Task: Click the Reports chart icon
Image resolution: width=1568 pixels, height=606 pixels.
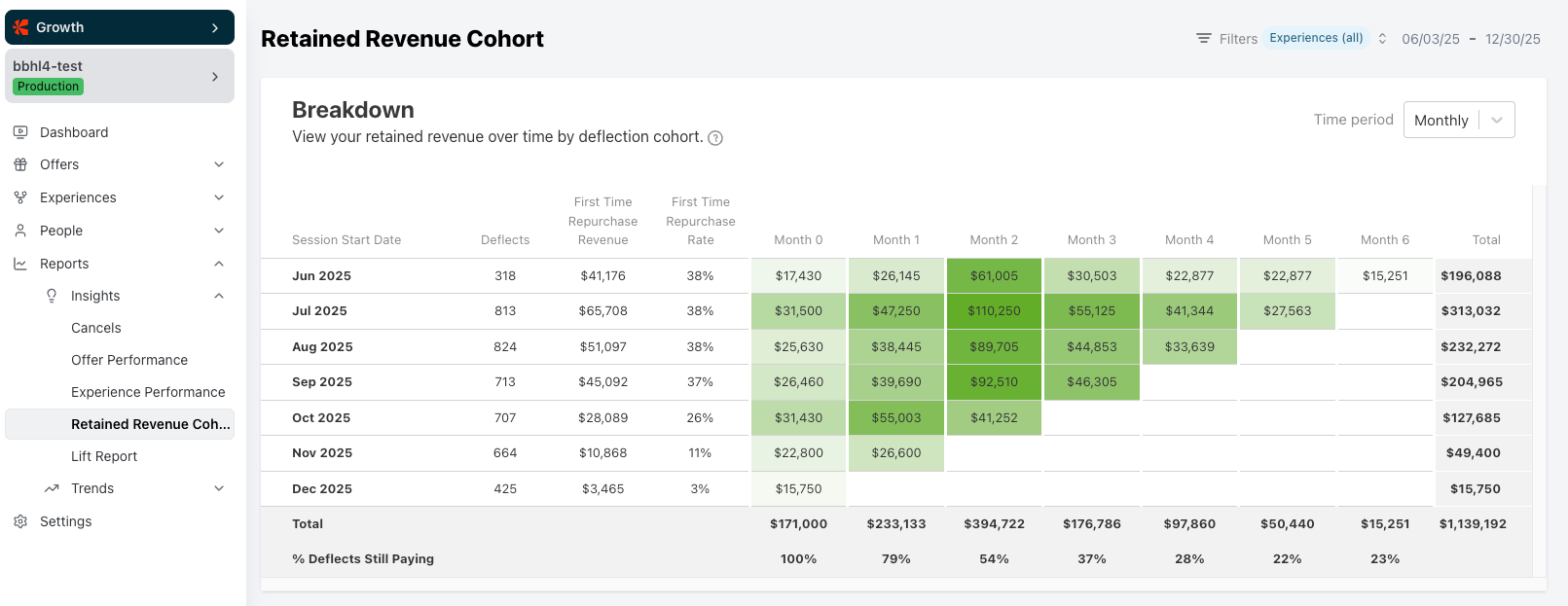Action: pyautogui.click(x=20, y=264)
